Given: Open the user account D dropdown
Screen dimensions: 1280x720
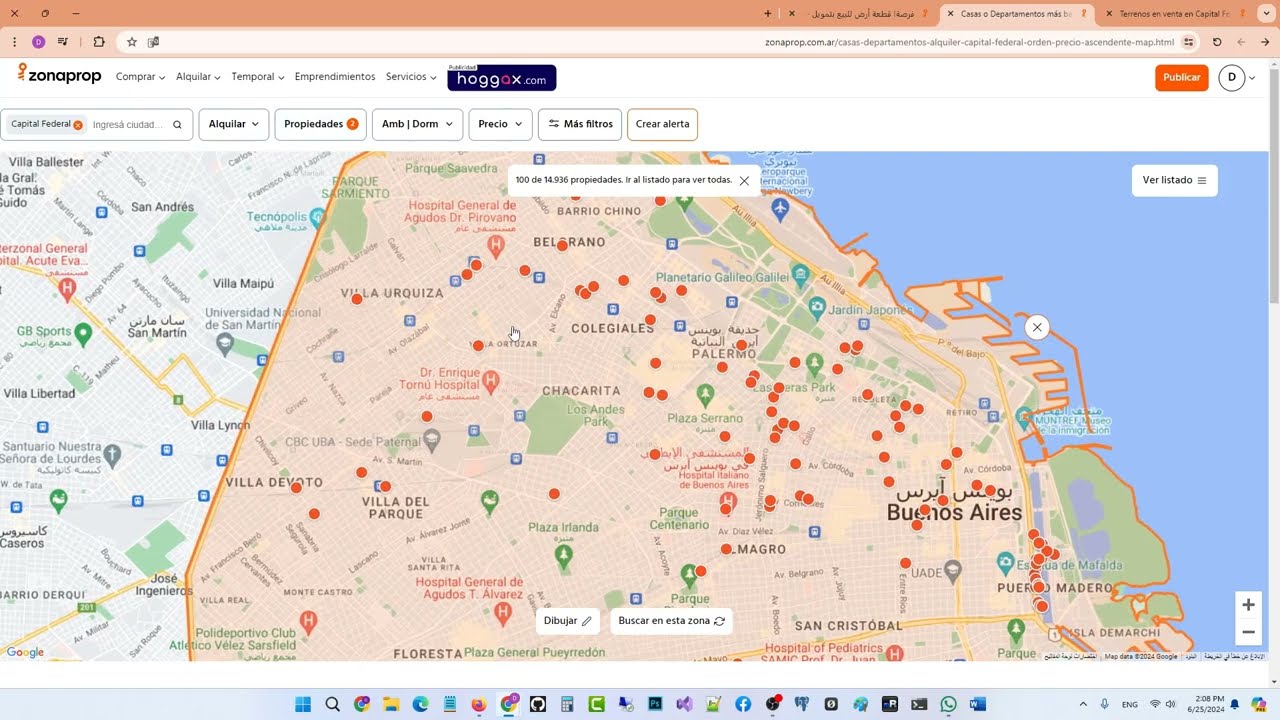Looking at the screenshot, I should click(x=1237, y=77).
